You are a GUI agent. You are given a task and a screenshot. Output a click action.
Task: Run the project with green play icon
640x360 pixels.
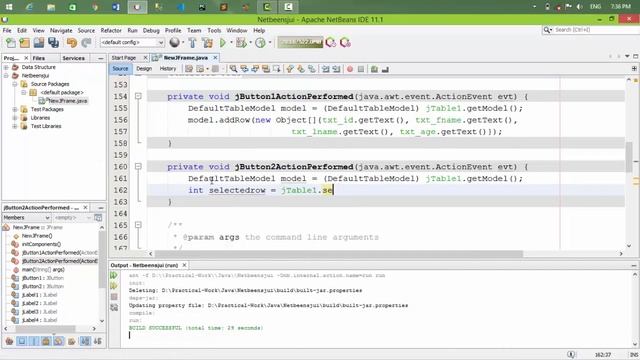click(x=223, y=42)
